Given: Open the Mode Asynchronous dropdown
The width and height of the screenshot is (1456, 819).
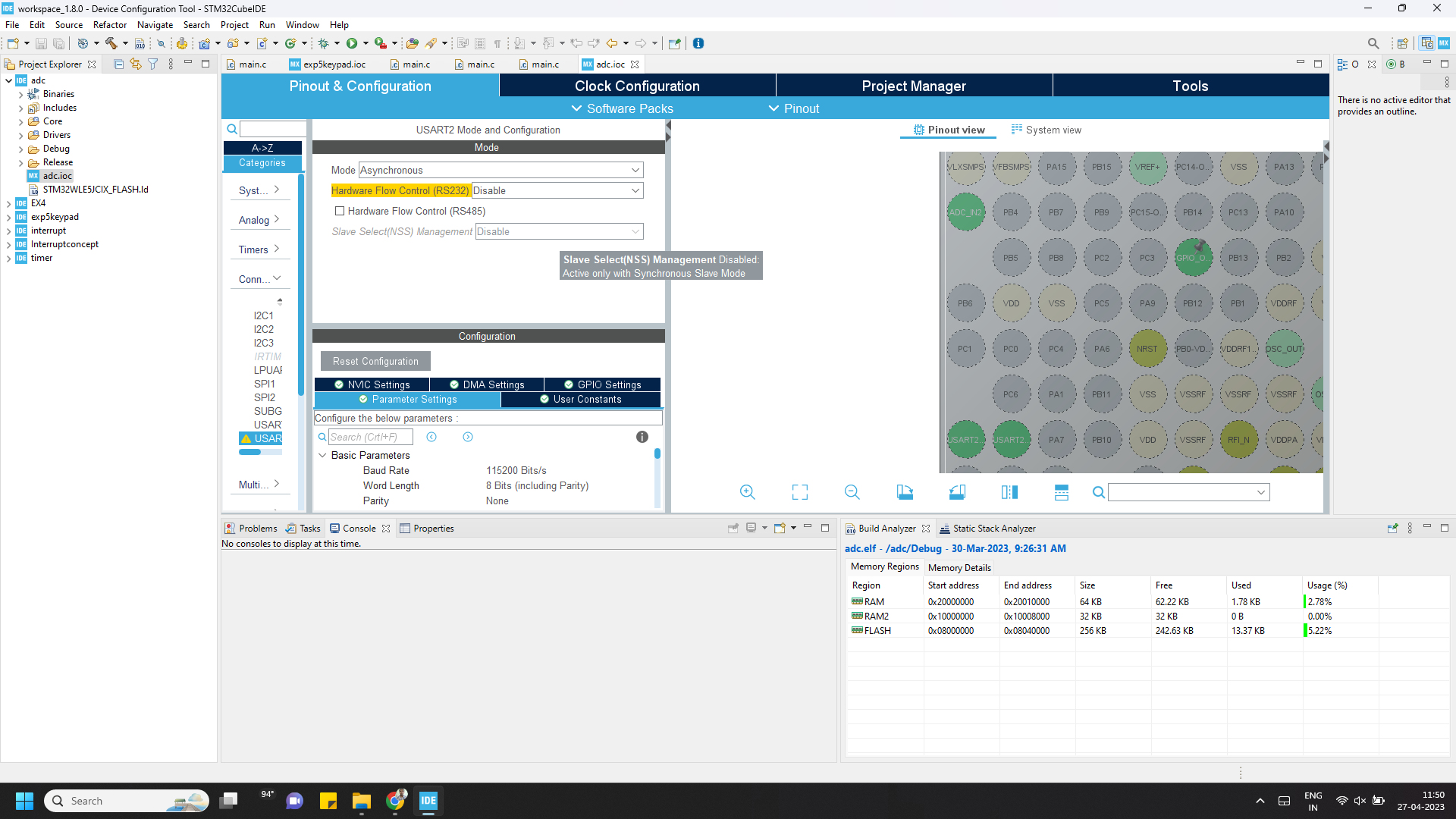Looking at the screenshot, I should point(500,170).
